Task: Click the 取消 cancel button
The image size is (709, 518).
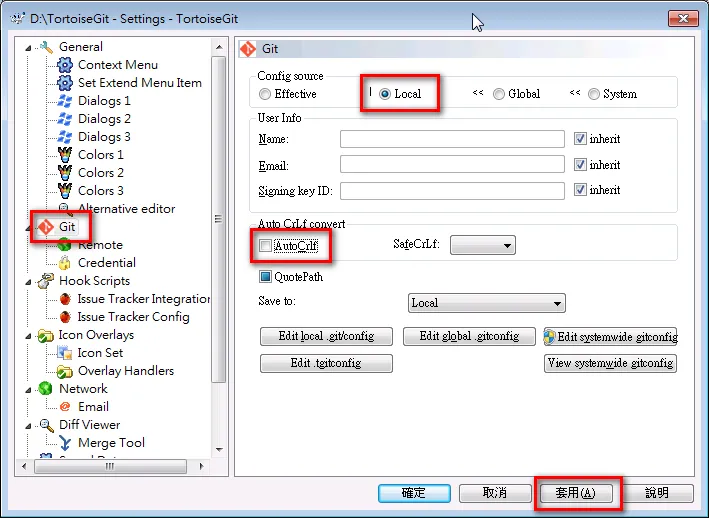Action: click(495, 493)
